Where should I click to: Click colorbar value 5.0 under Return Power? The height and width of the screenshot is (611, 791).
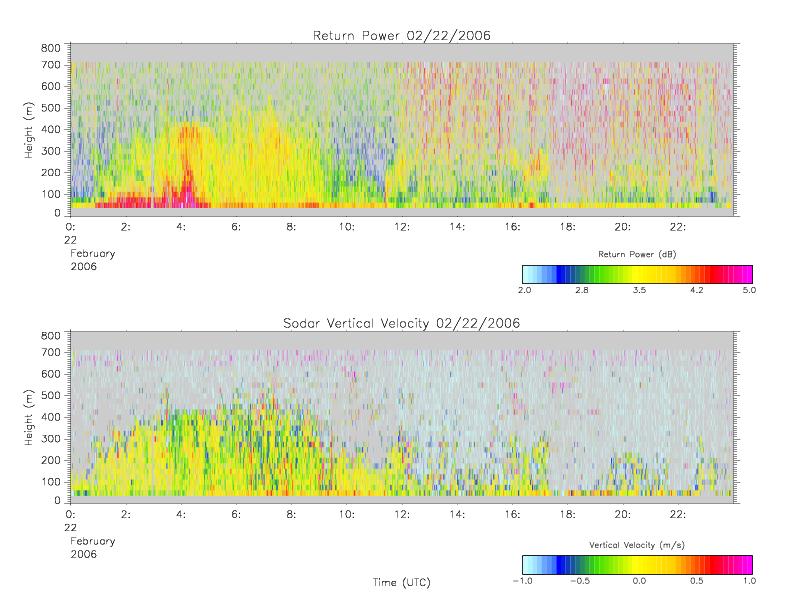tap(749, 290)
